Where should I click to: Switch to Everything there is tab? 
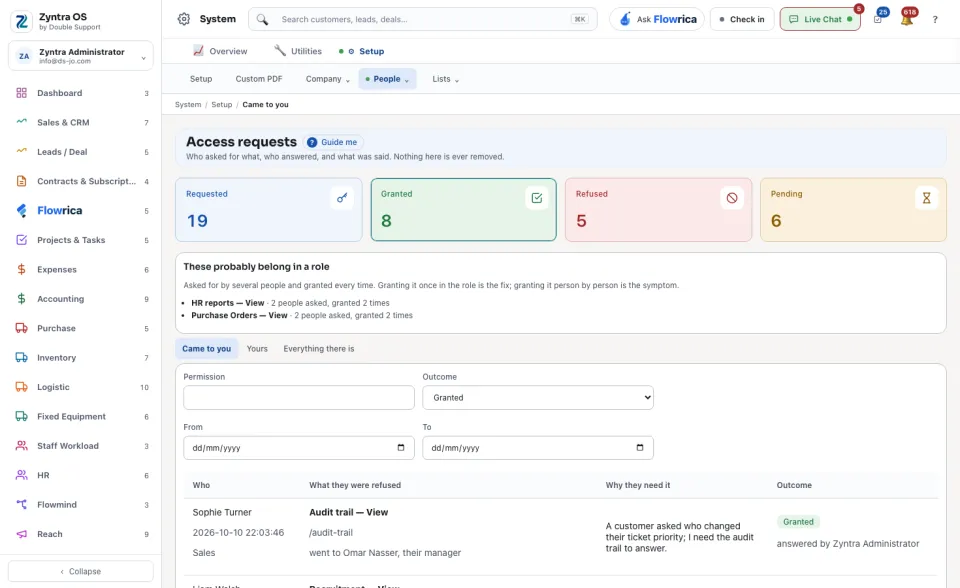318,349
